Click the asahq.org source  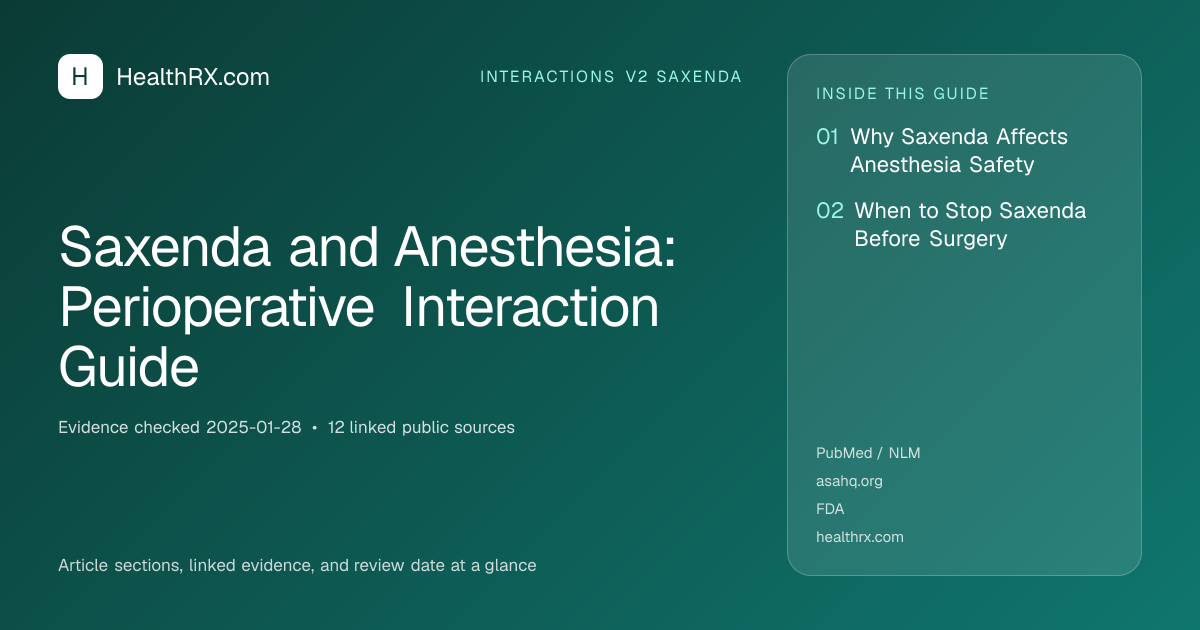pyautogui.click(x=849, y=481)
